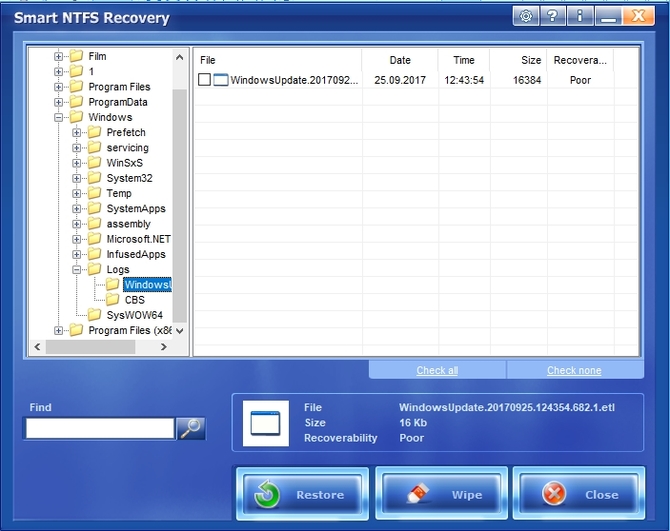Click the Check all link
The image size is (670, 531).
click(437, 370)
